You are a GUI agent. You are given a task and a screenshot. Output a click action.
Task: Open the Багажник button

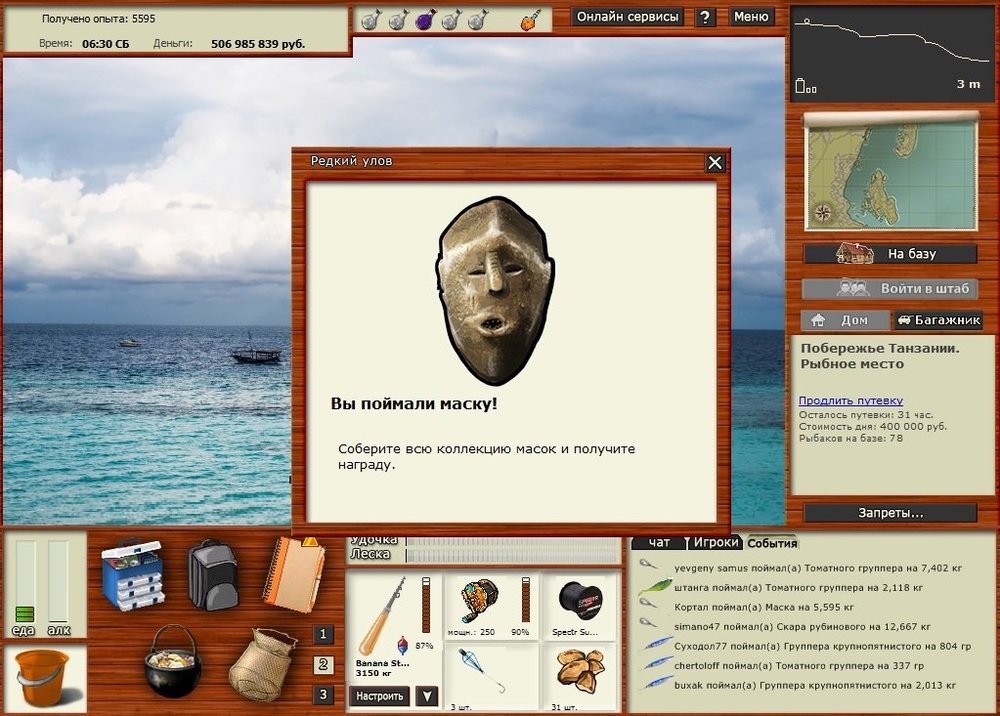[938, 320]
